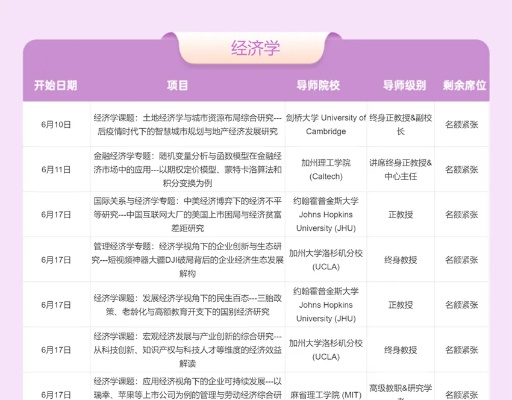Click the 导师级别 column header
This screenshot has height=400, width=512.
click(404, 85)
